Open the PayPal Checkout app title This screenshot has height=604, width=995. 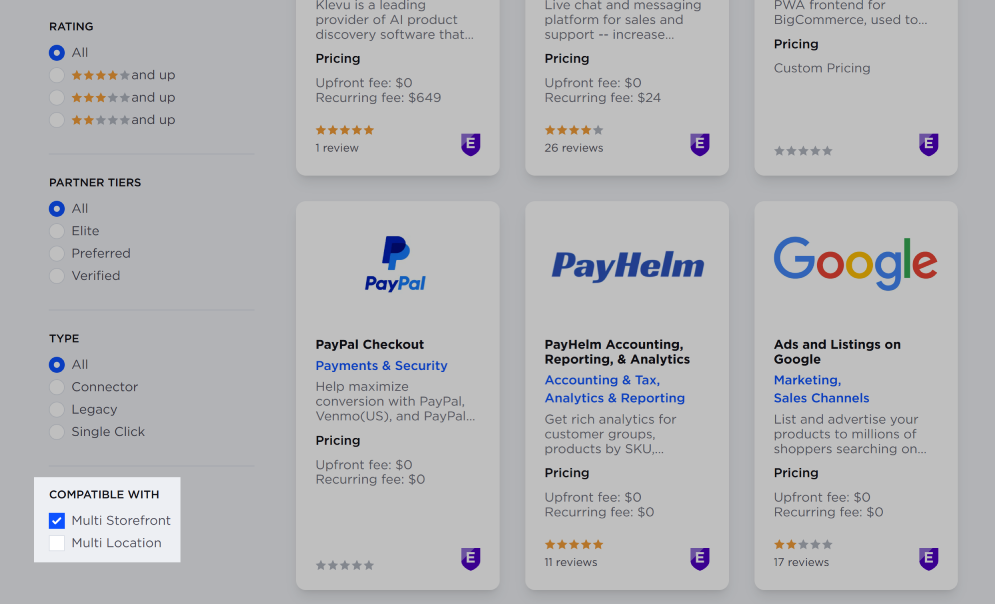point(369,344)
